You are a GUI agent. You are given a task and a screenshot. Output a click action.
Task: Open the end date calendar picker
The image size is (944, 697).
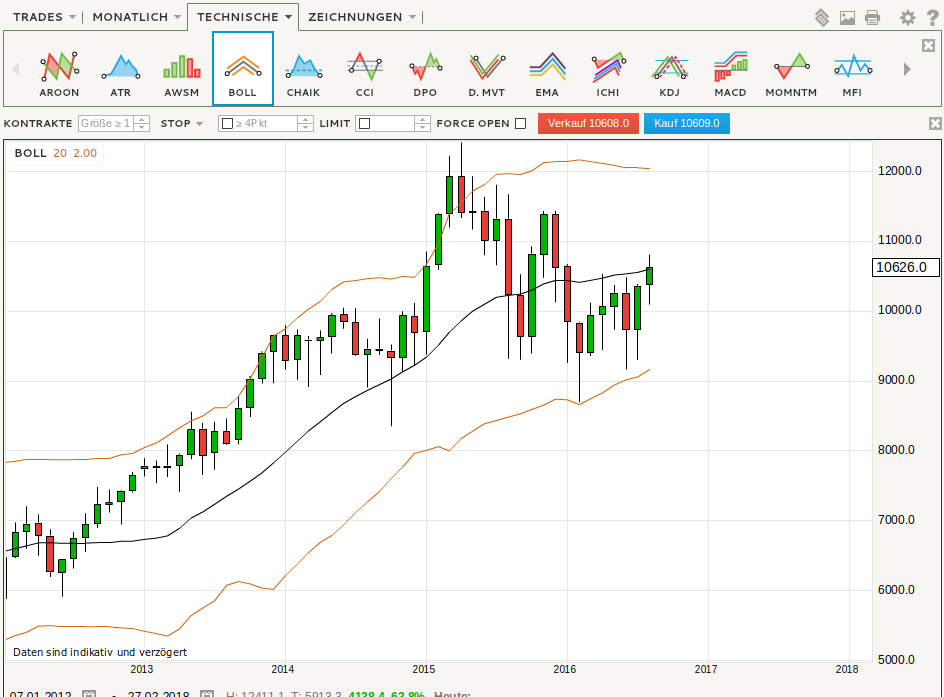206,693
